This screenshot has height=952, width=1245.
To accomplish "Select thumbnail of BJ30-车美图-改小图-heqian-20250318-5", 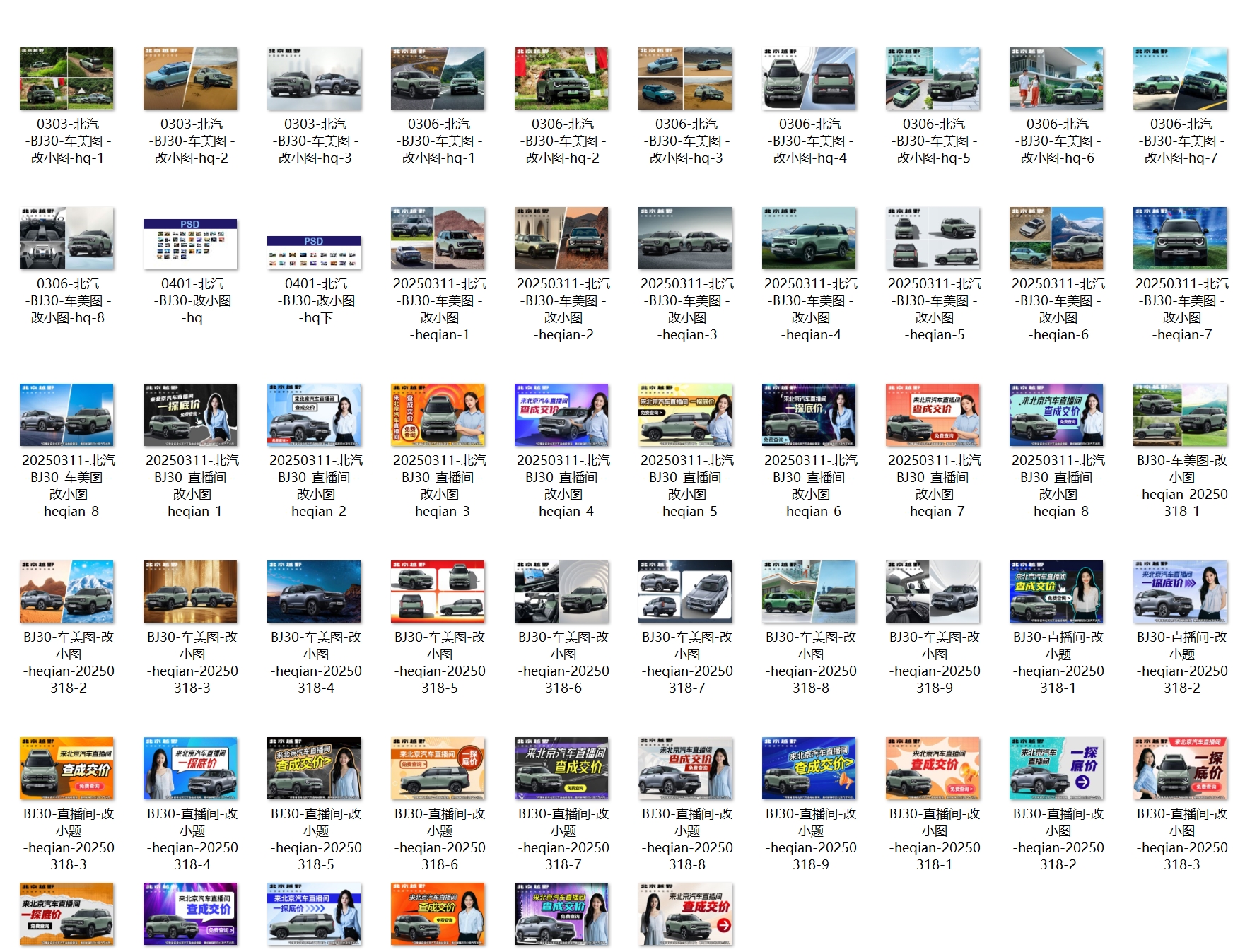I will 438,592.
